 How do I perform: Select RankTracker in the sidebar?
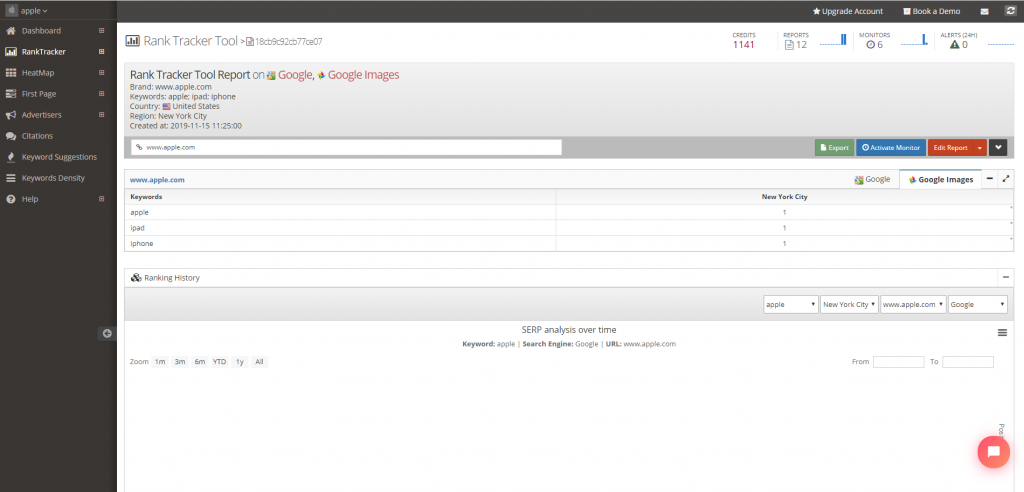[43, 52]
